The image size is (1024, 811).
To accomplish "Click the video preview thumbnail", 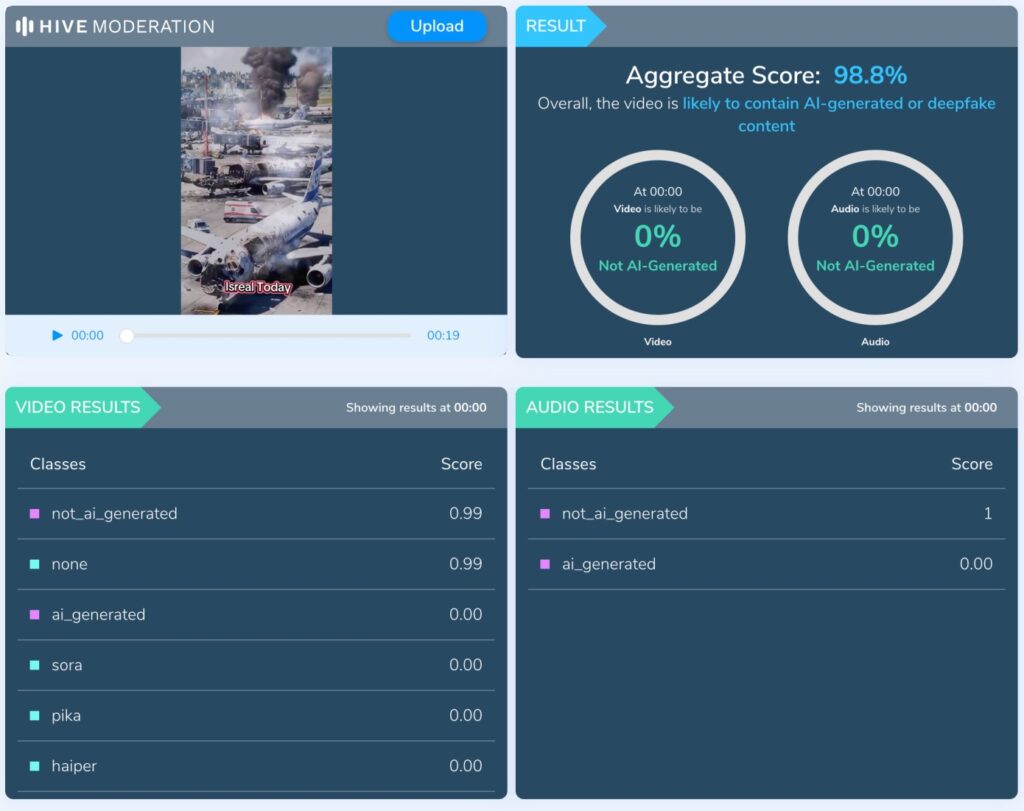I will tap(256, 181).
